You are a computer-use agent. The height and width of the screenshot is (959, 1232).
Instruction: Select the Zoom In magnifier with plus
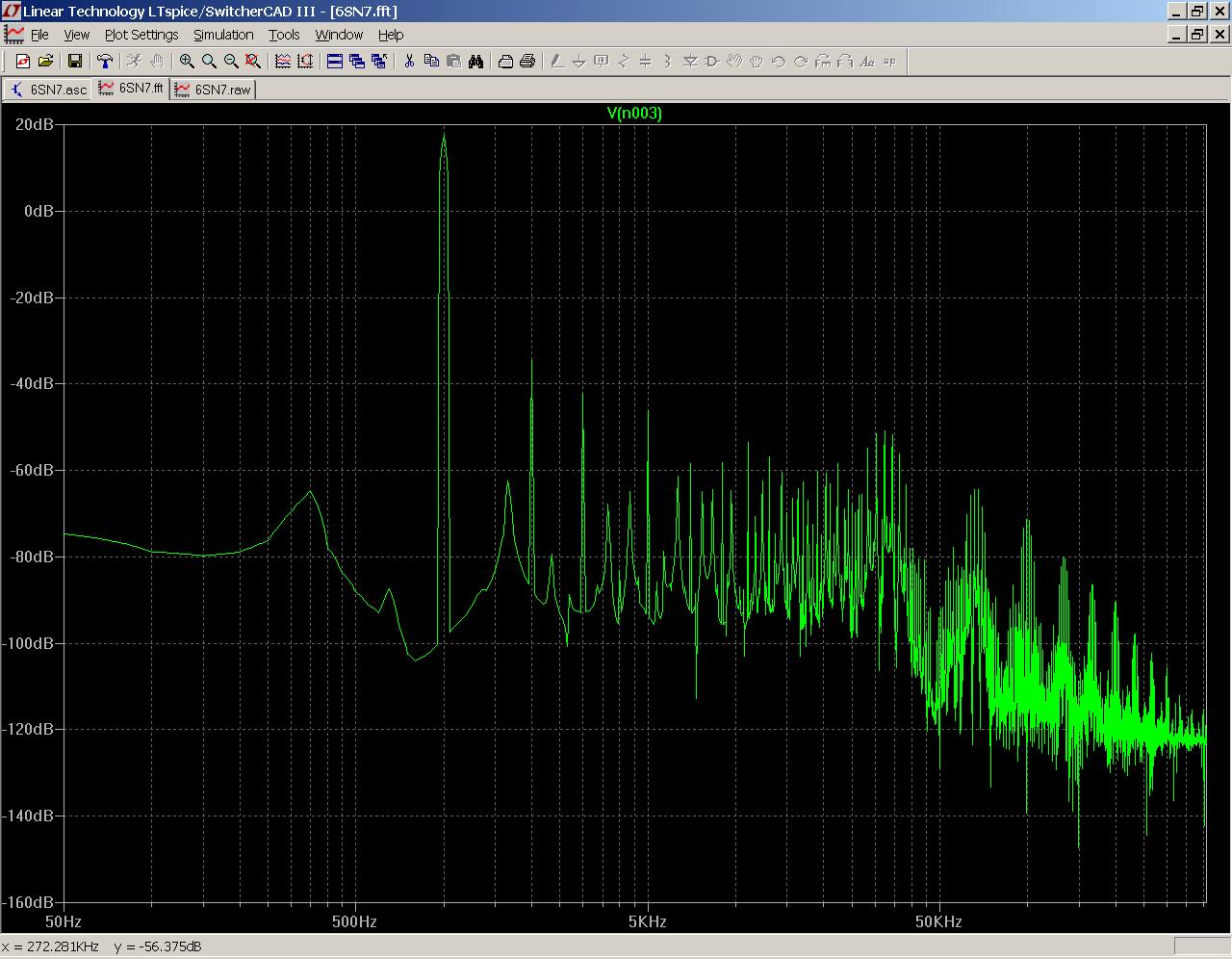tap(187, 62)
